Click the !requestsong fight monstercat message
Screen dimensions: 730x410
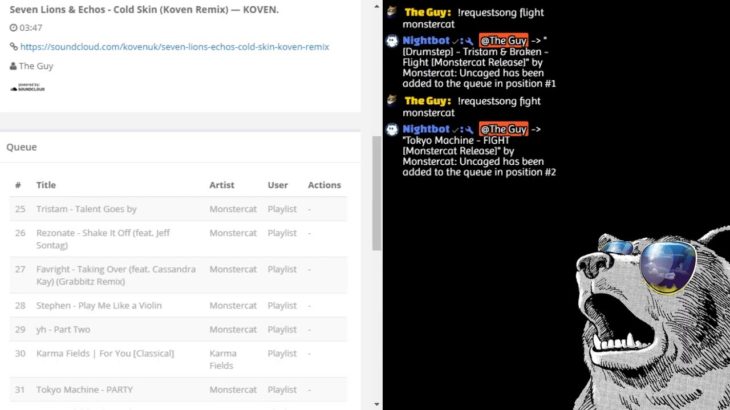click(472, 107)
